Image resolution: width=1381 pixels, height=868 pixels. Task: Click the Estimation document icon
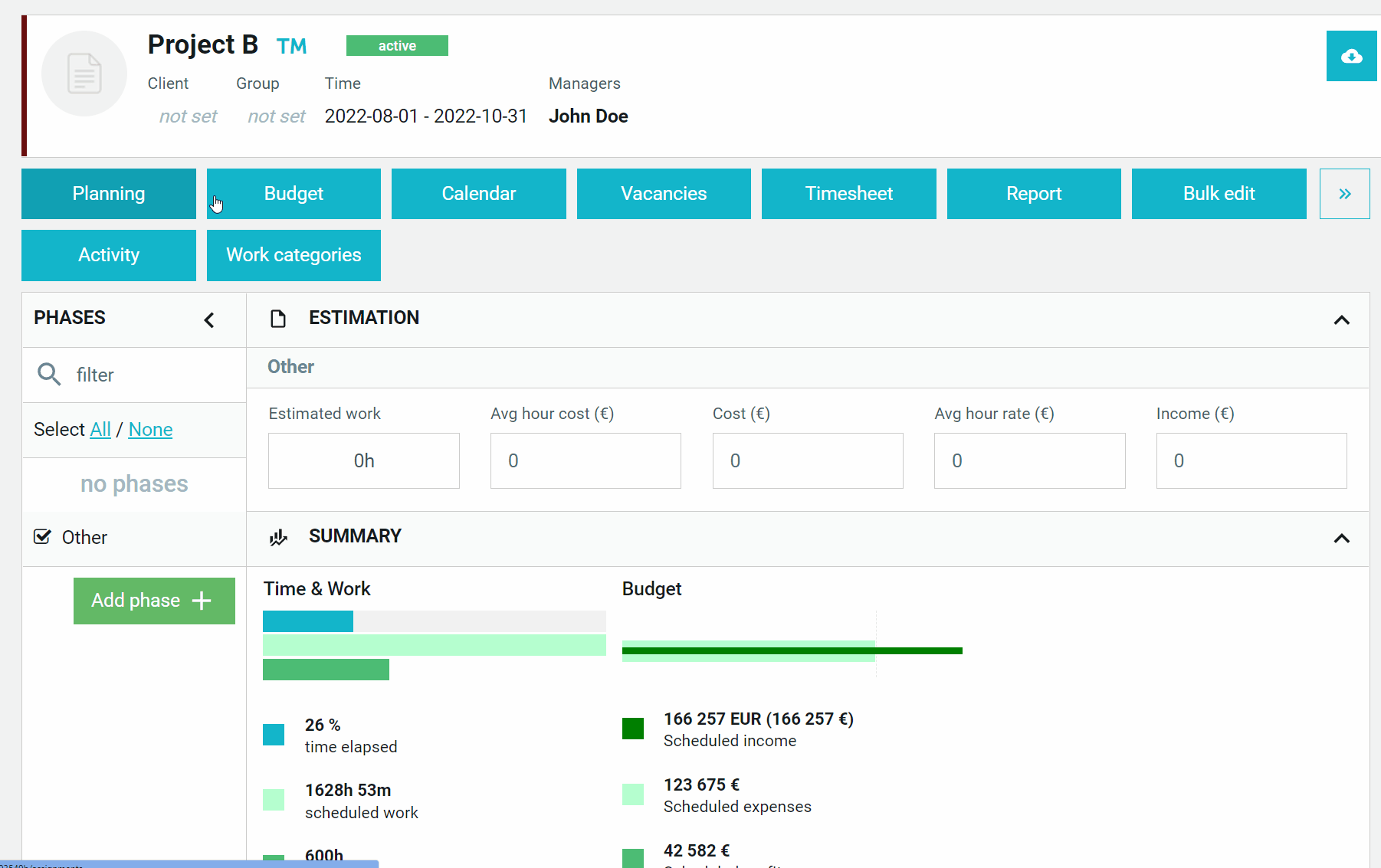pyautogui.click(x=278, y=319)
